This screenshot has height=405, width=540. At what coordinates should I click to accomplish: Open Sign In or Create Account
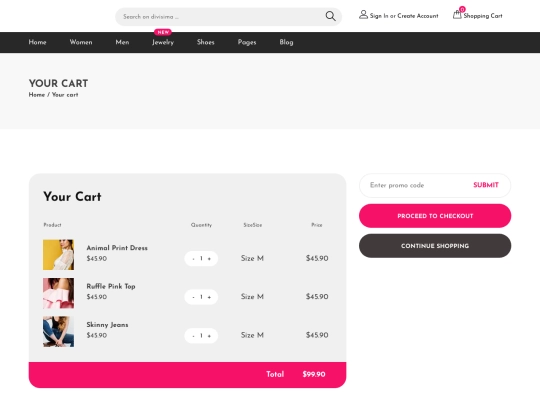[404, 16]
